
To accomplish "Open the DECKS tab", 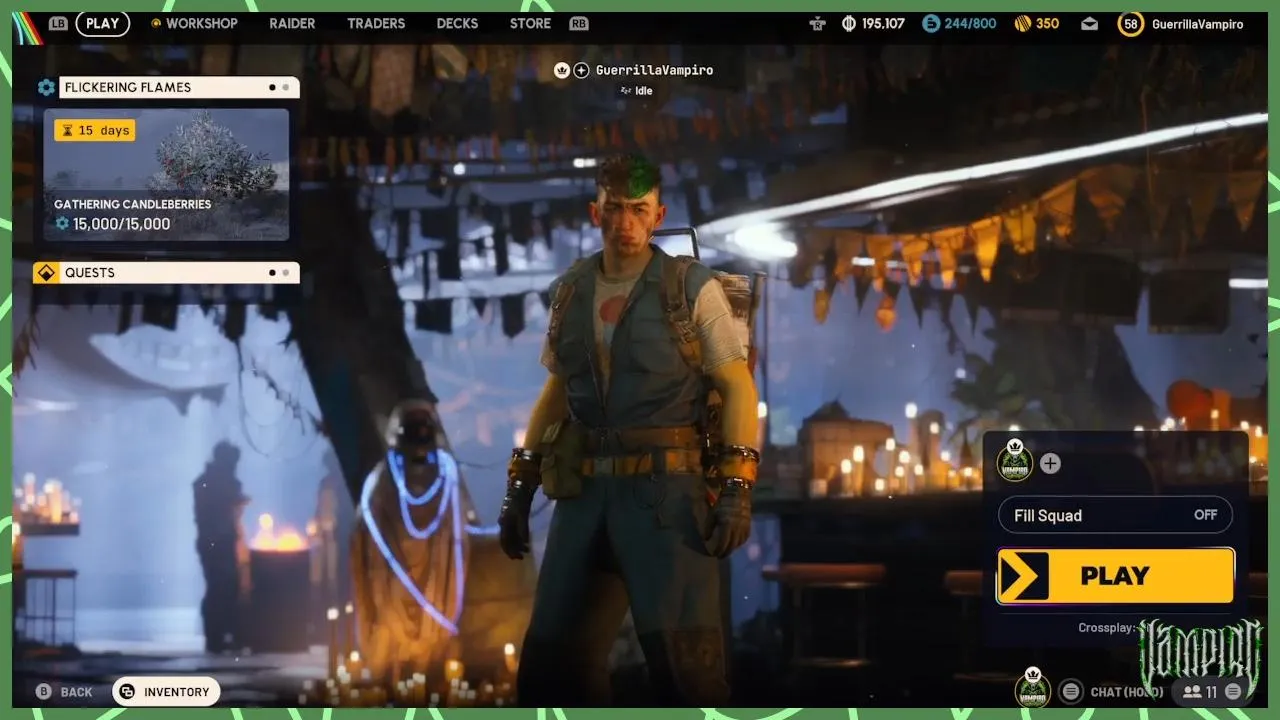I will (x=457, y=23).
